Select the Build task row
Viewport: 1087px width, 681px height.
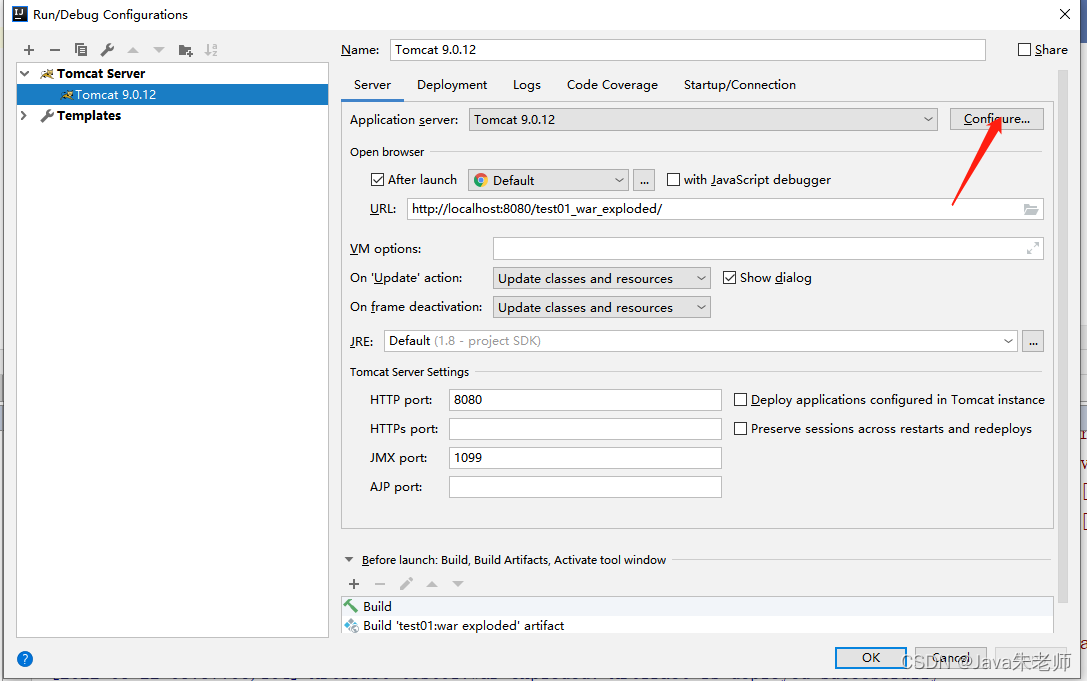tap(697, 606)
